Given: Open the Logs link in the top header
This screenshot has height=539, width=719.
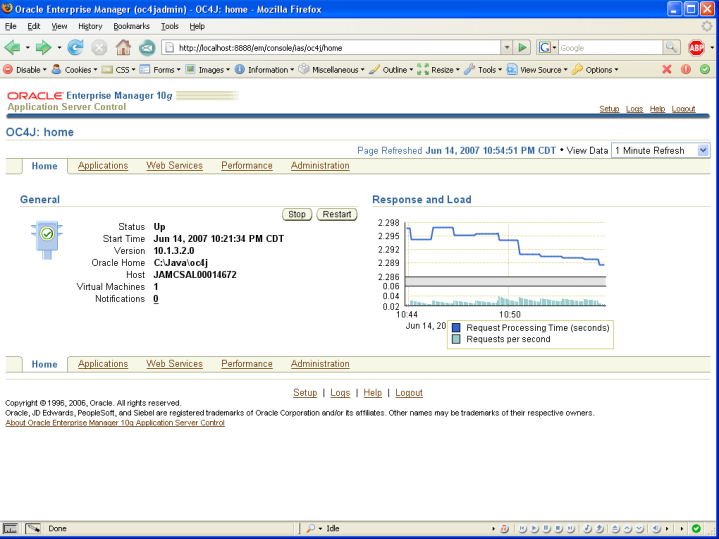Looking at the screenshot, I should coord(634,109).
